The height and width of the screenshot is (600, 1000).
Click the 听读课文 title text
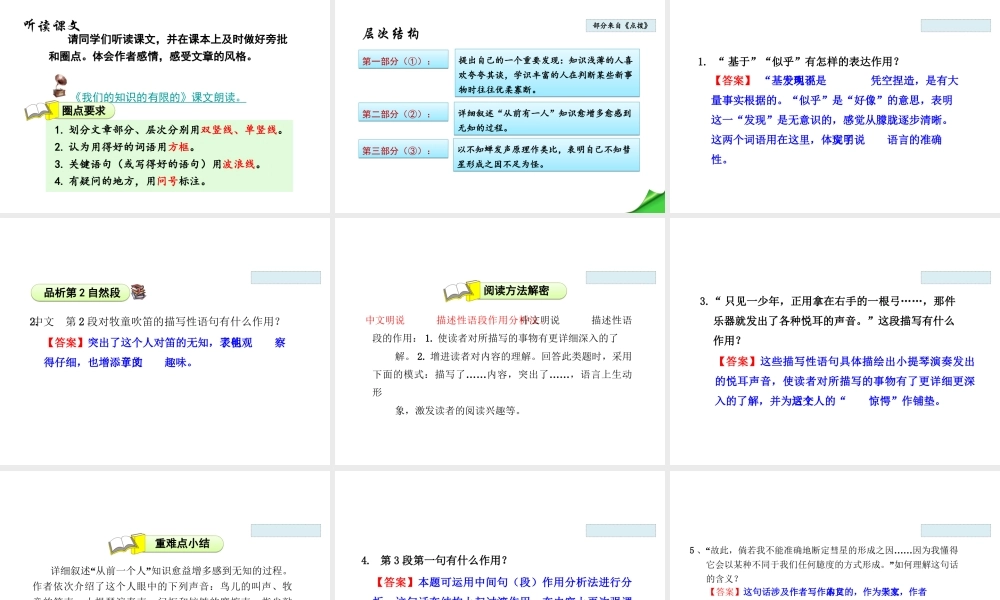(52, 26)
